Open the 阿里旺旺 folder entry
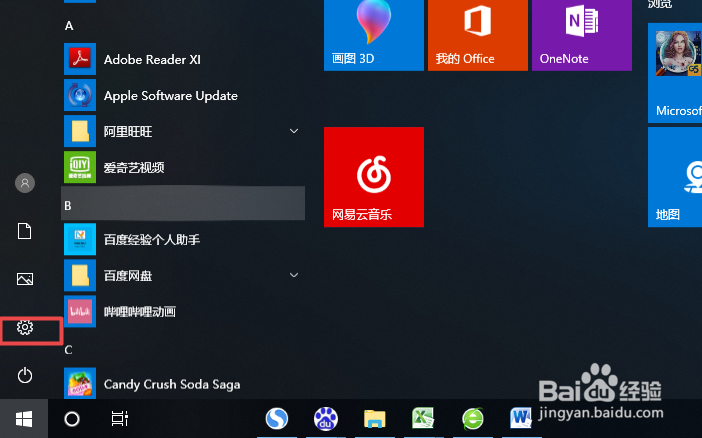This screenshot has height=438, width=702. [x=183, y=131]
